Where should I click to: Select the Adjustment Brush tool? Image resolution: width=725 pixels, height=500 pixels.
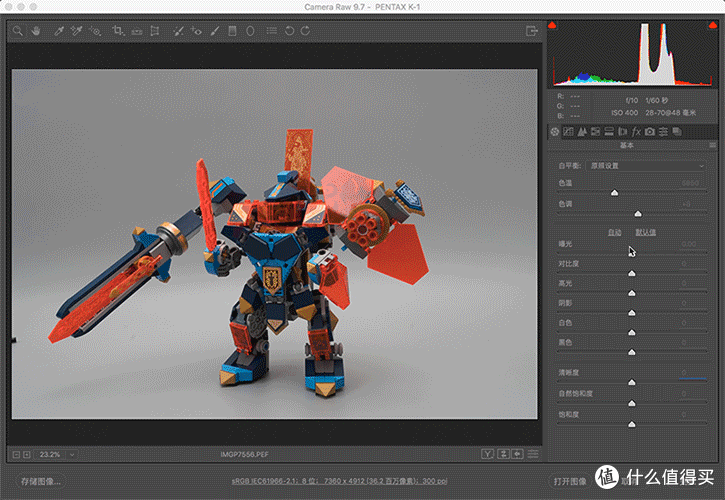(x=215, y=31)
